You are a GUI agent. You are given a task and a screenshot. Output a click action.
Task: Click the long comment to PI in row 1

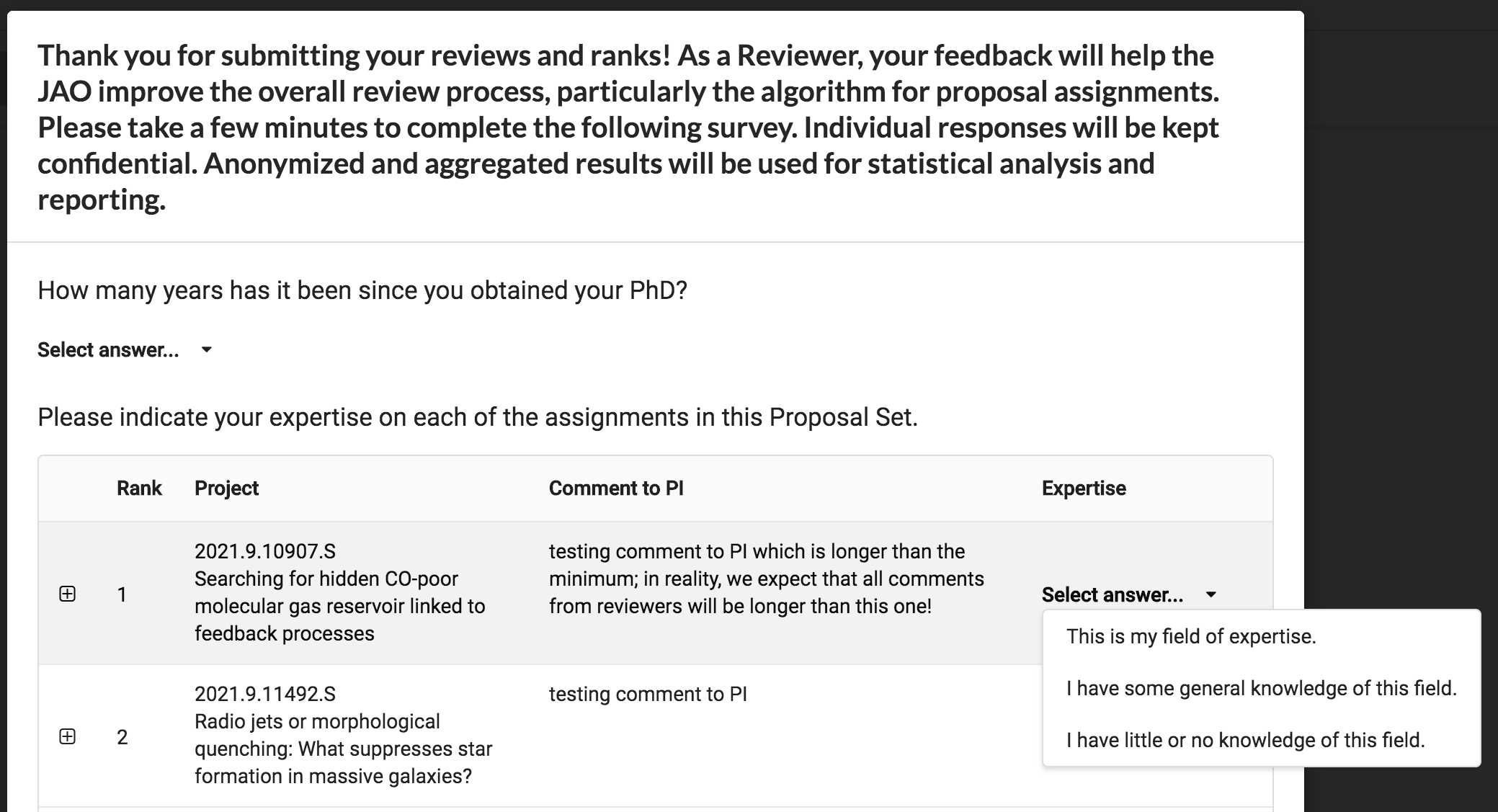[766, 579]
